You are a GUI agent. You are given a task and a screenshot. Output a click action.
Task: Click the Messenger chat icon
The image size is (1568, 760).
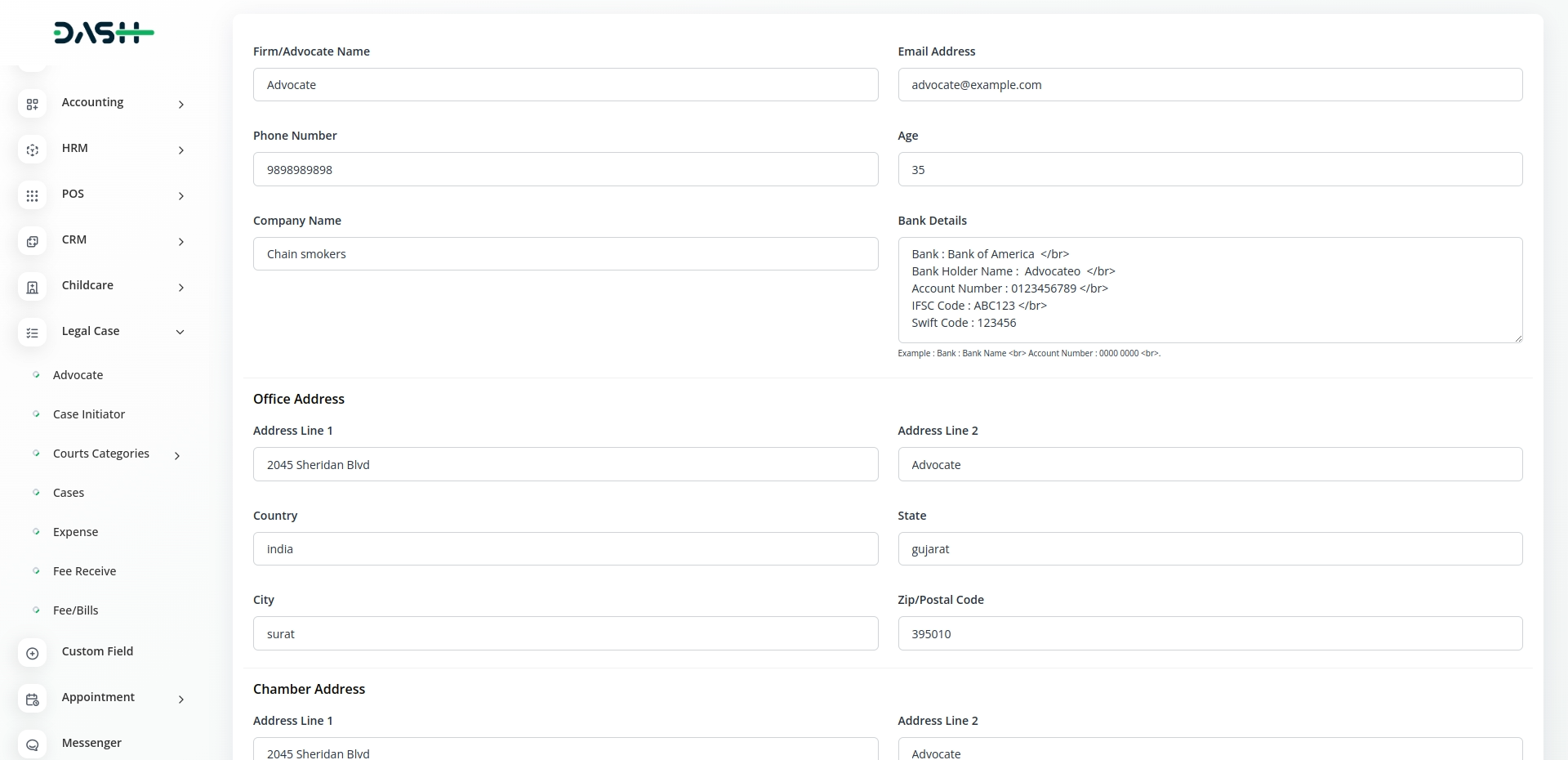click(x=32, y=745)
